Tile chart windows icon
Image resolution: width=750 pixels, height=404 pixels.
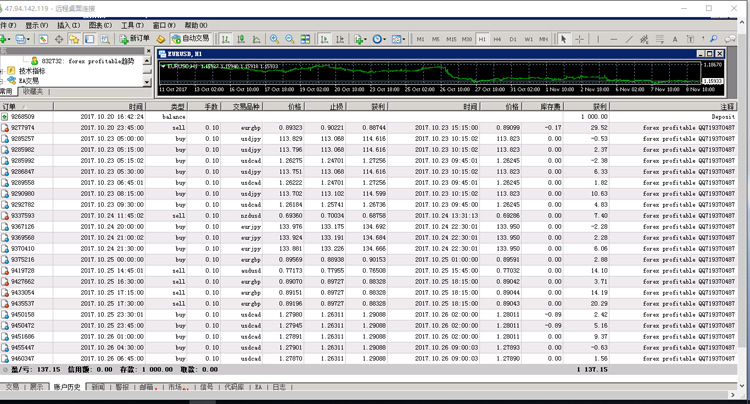(305, 39)
